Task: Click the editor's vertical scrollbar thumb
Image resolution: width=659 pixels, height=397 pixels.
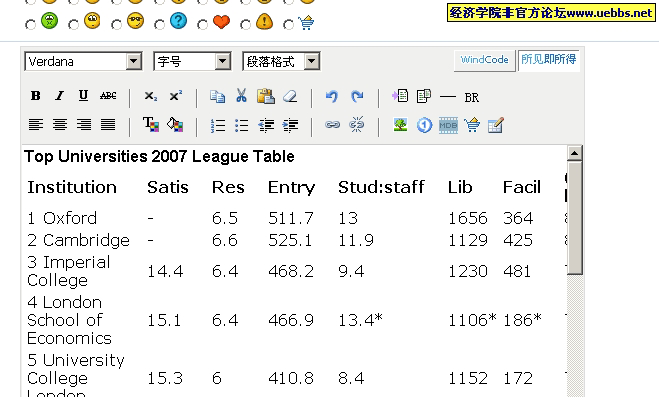Action: point(575,218)
